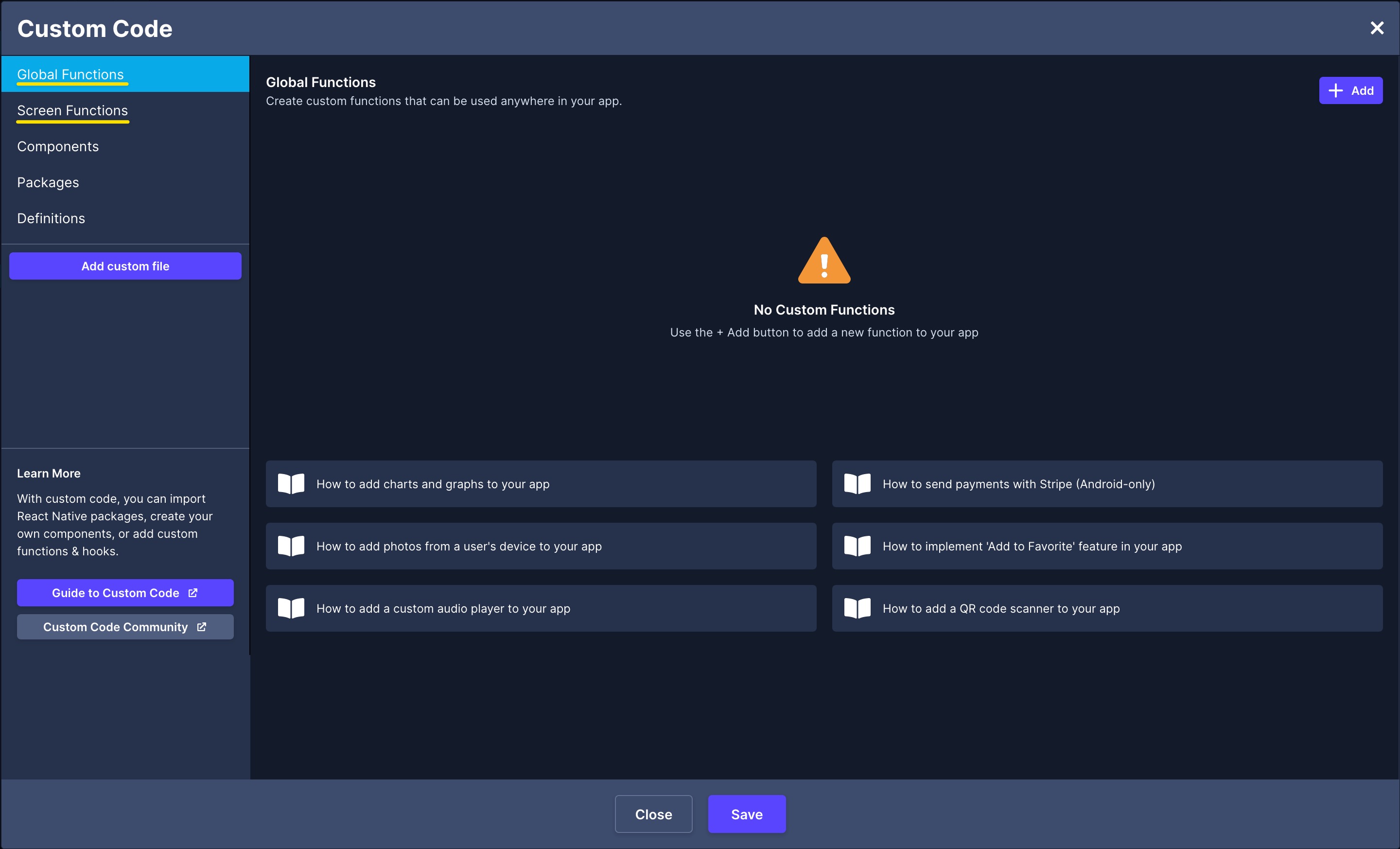Click the orange warning triangle icon

click(x=824, y=261)
